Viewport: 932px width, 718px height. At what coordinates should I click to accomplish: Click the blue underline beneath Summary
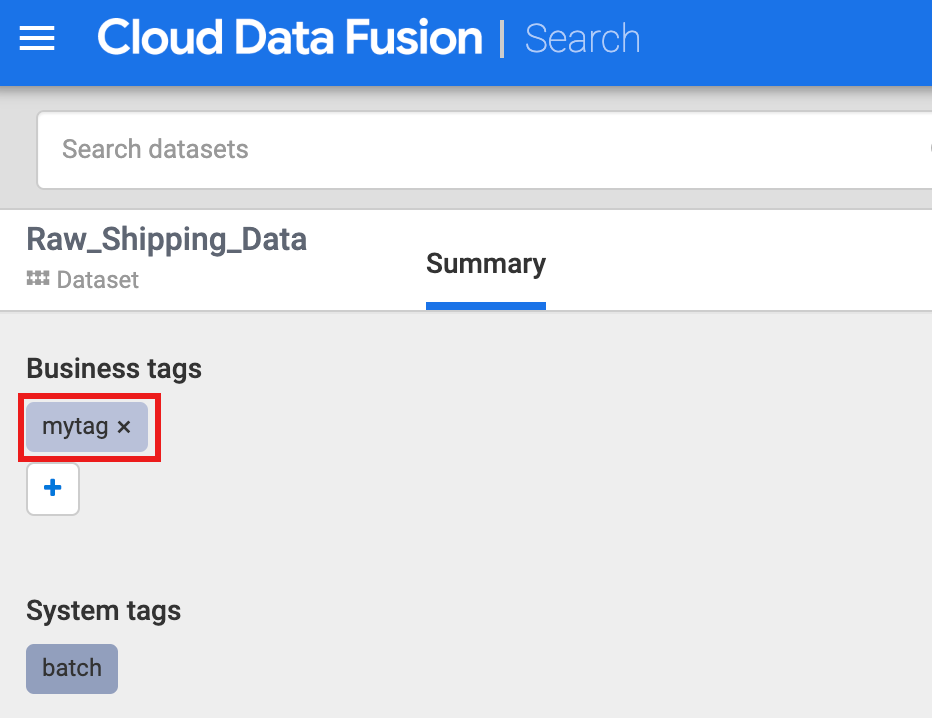pyautogui.click(x=486, y=306)
